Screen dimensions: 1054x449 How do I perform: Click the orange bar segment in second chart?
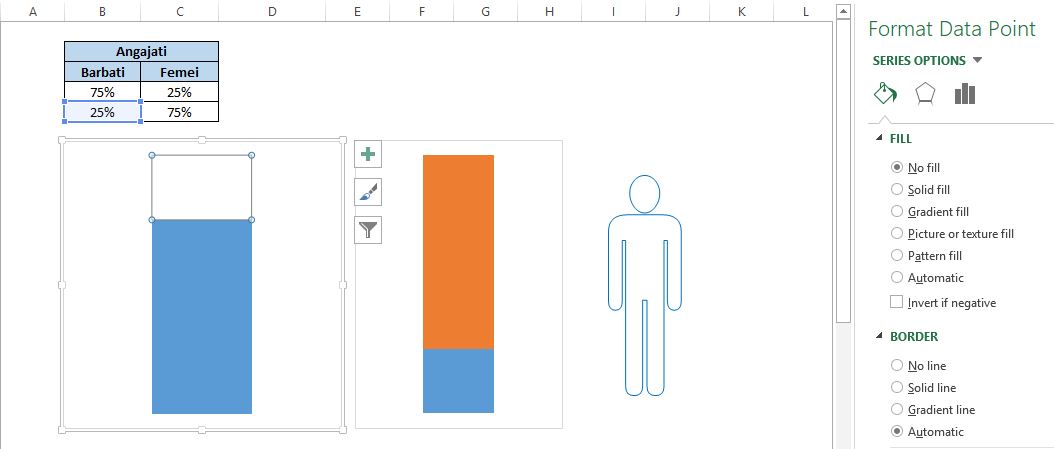(x=458, y=252)
